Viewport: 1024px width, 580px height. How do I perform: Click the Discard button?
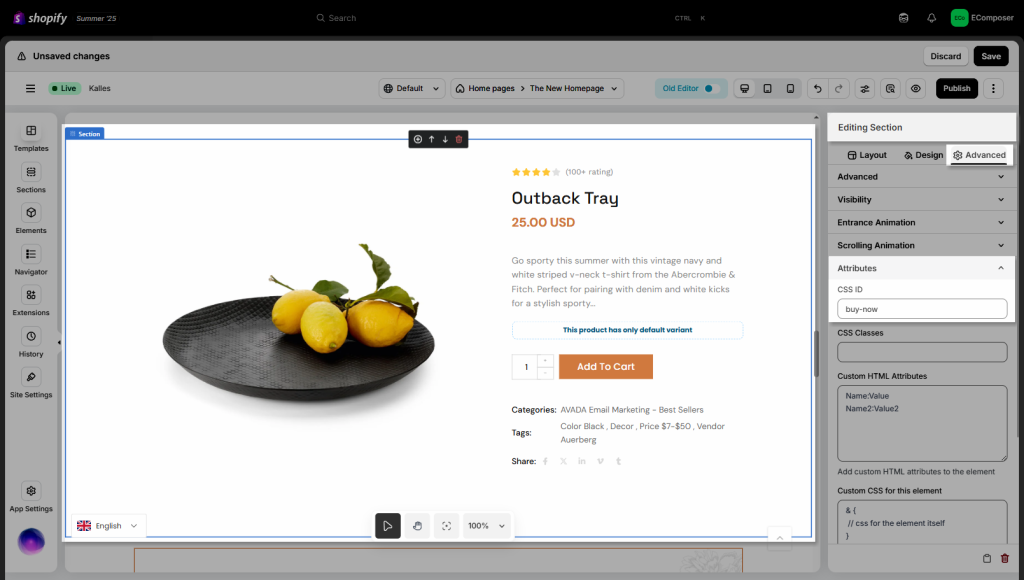[x=945, y=56]
